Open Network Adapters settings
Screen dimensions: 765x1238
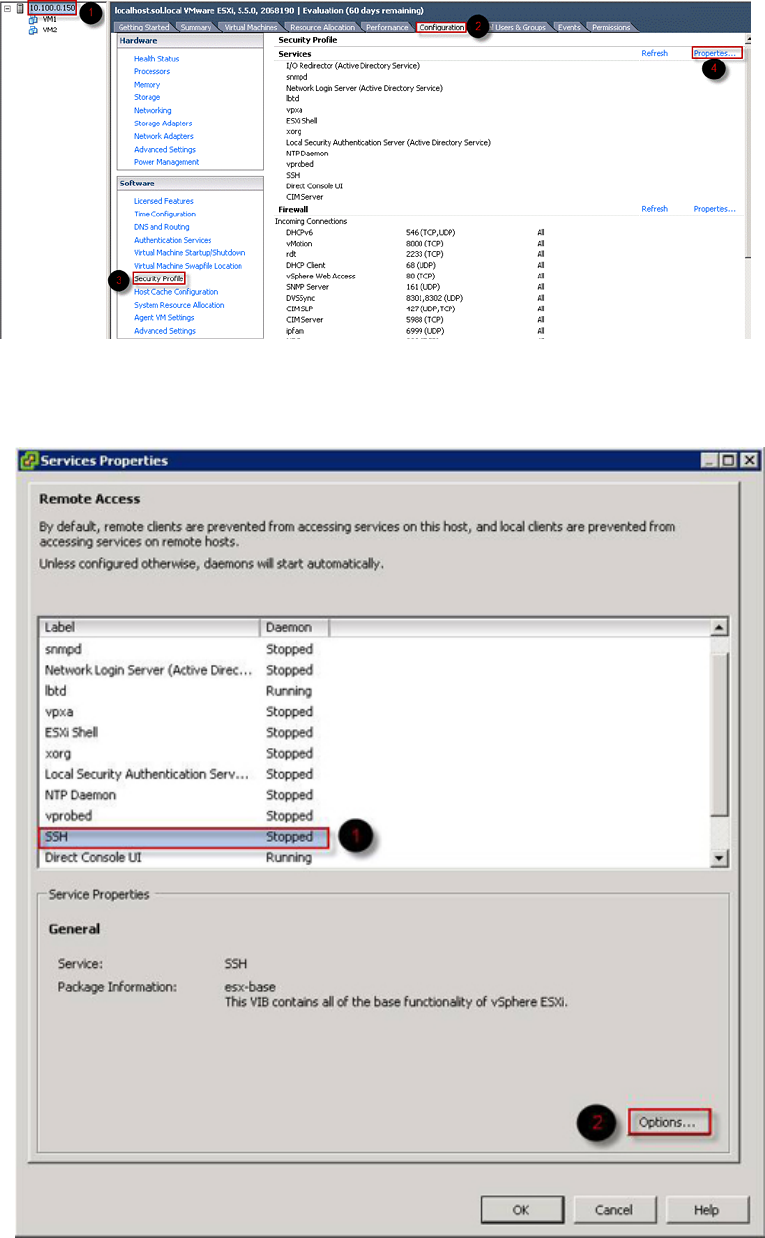pyautogui.click(x=164, y=137)
